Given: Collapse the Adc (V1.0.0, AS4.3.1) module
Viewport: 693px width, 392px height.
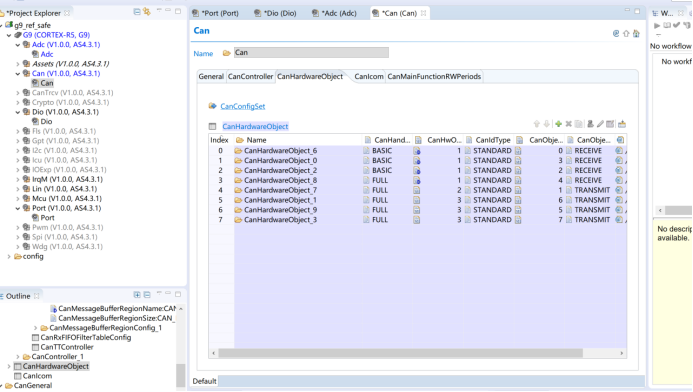Looking at the screenshot, I should pyautogui.click(x=18, y=45).
